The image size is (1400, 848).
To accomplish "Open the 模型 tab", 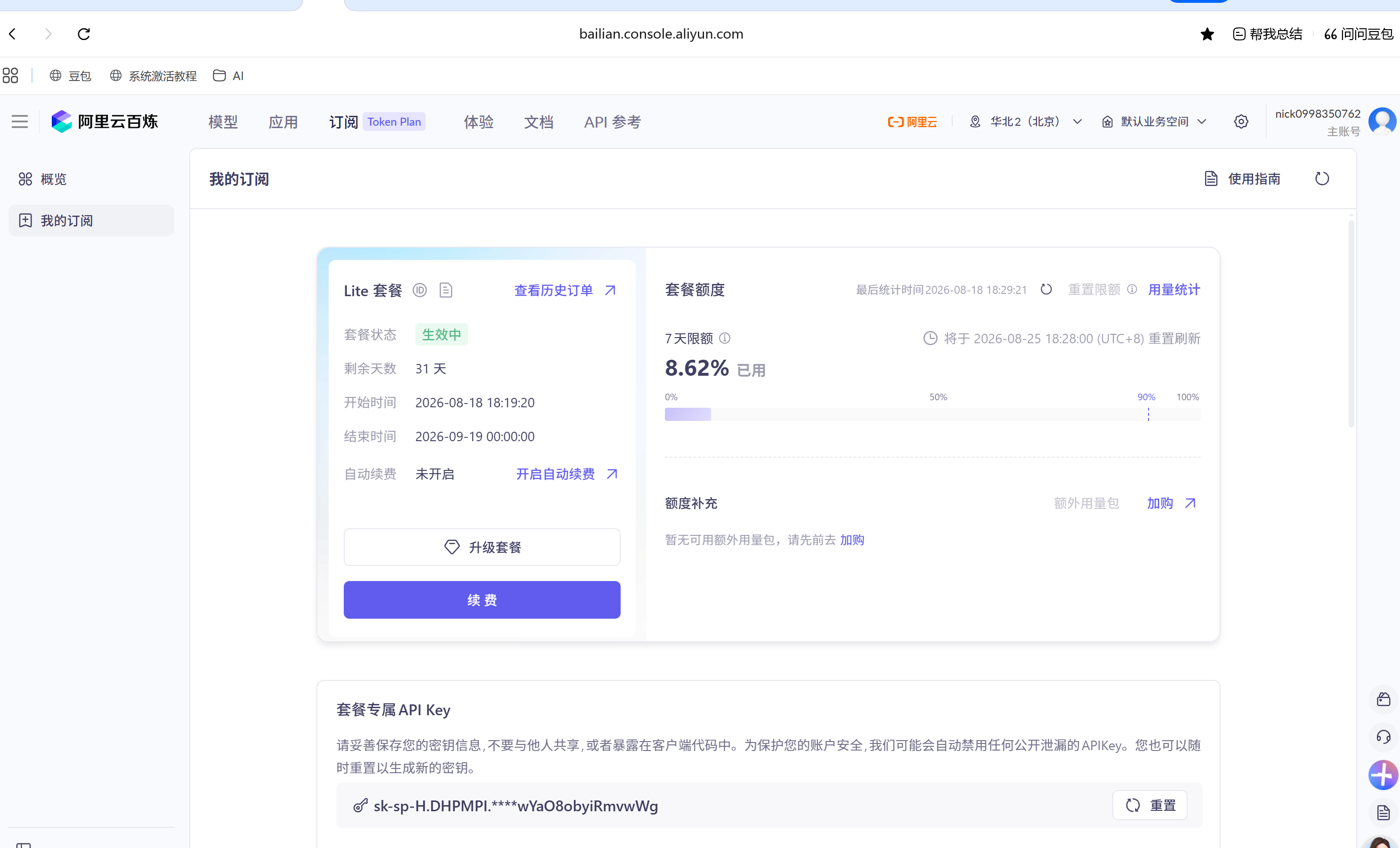I will click(223, 121).
